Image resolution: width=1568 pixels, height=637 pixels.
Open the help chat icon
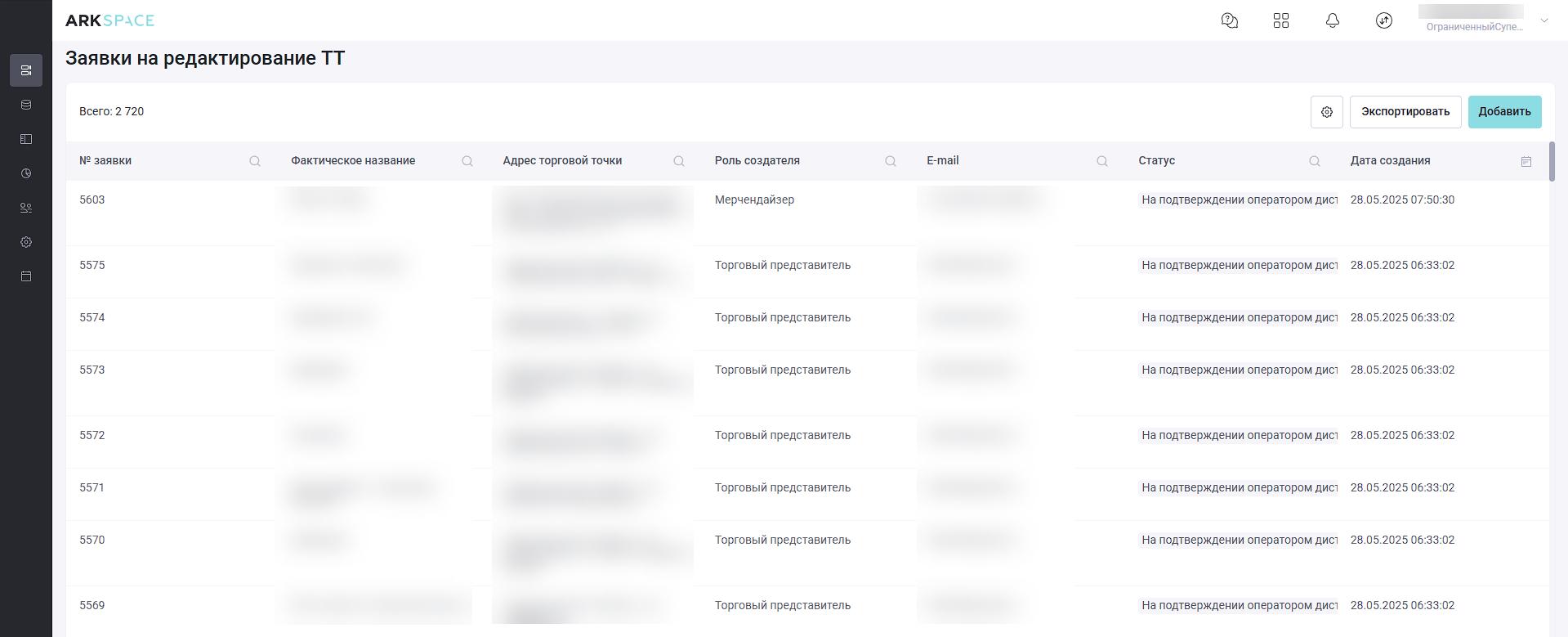(x=1229, y=20)
